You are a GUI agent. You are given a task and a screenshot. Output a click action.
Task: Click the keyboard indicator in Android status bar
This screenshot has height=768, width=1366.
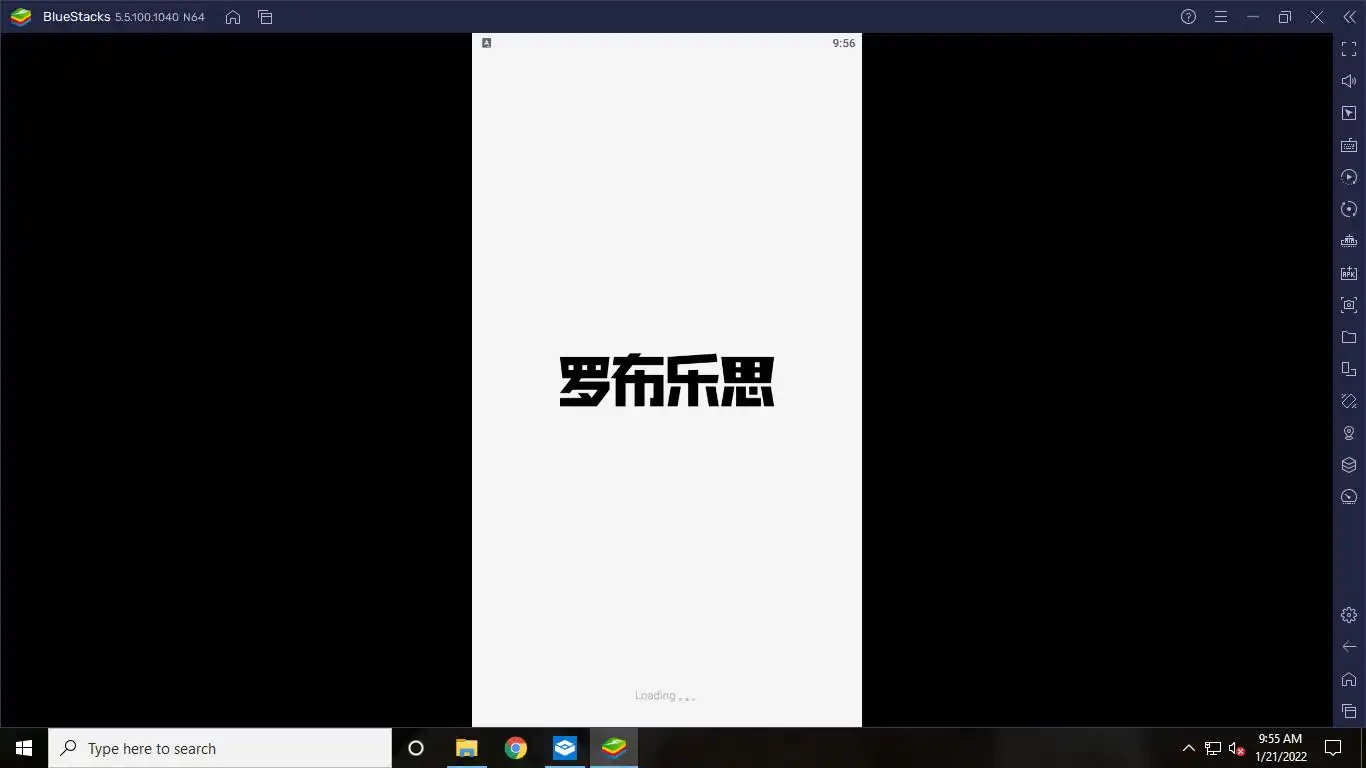(x=486, y=43)
